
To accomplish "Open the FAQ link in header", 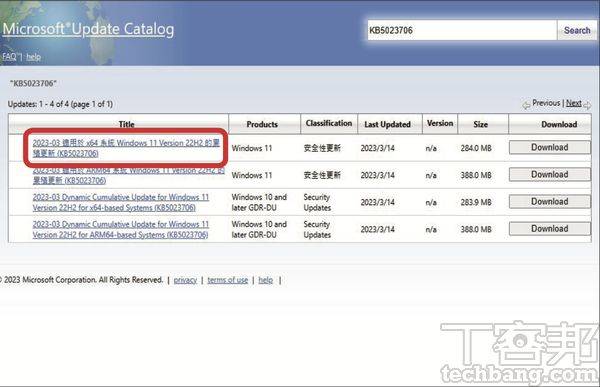I will [10, 57].
